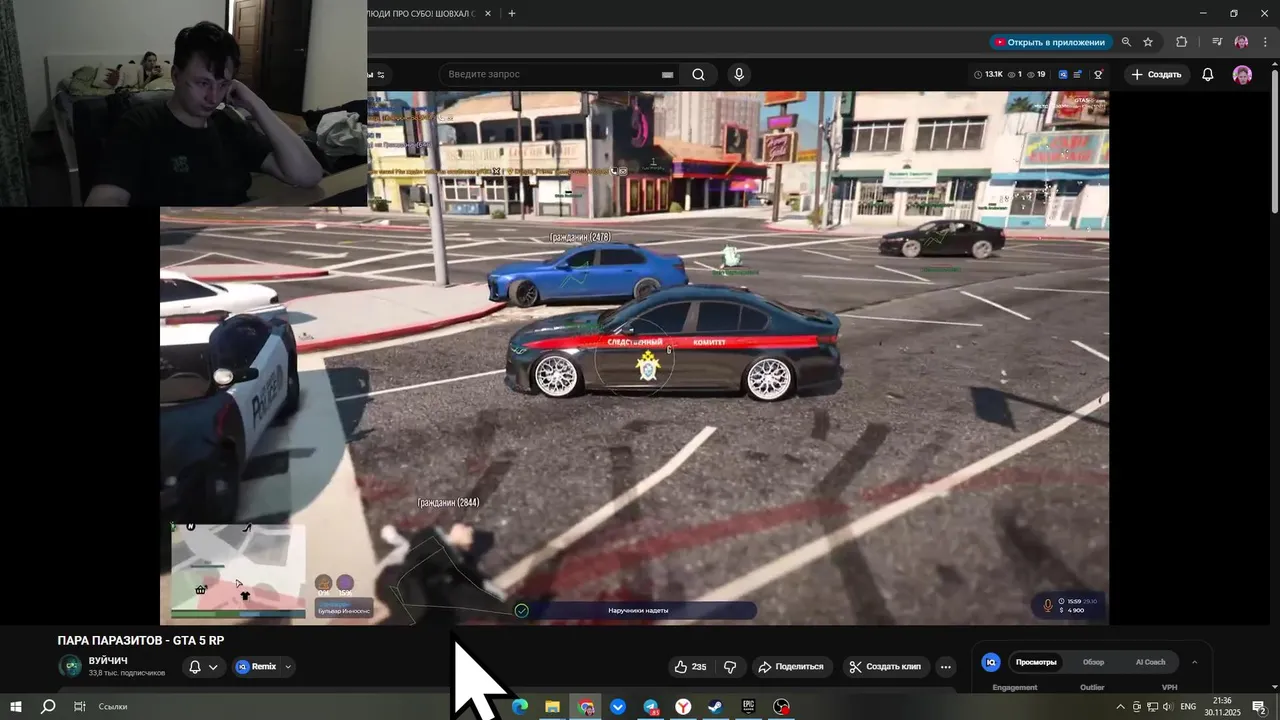Image resolution: width=1280 pixels, height=720 pixels.
Task: Expand the Remix dropdown arrow
Action: (x=289, y=667)
